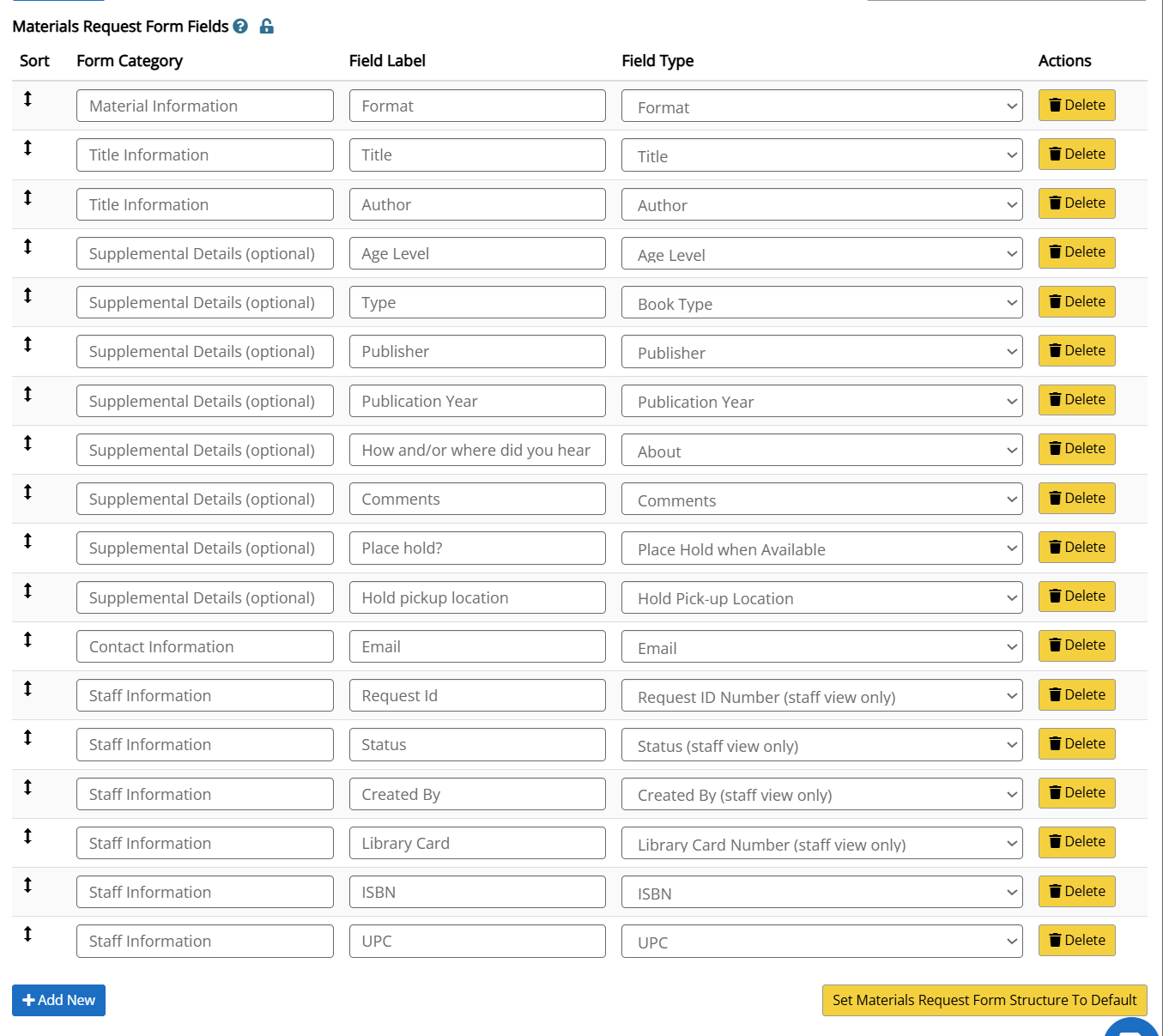Screen dimensions: 1163x1036
Task: Click the Add New button
Action: click(x=58, y=1001)
